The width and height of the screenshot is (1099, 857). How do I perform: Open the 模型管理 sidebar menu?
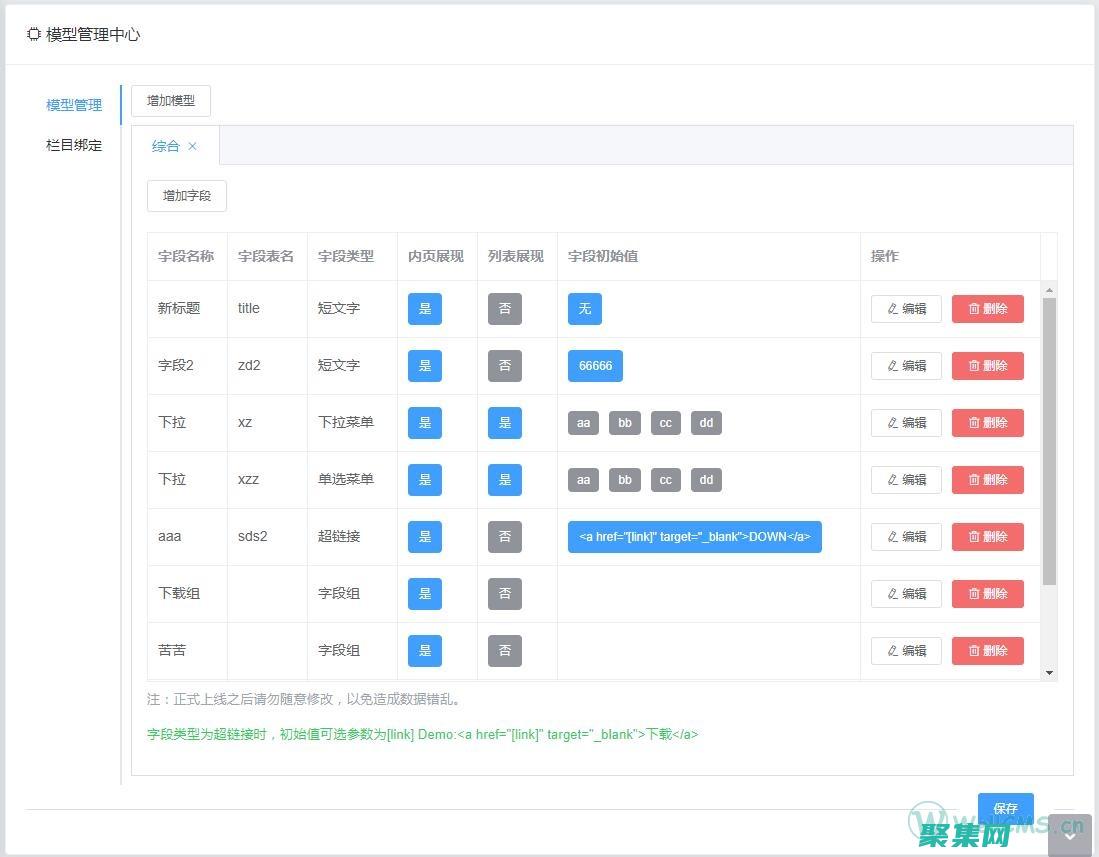click(x=74, y=105)
